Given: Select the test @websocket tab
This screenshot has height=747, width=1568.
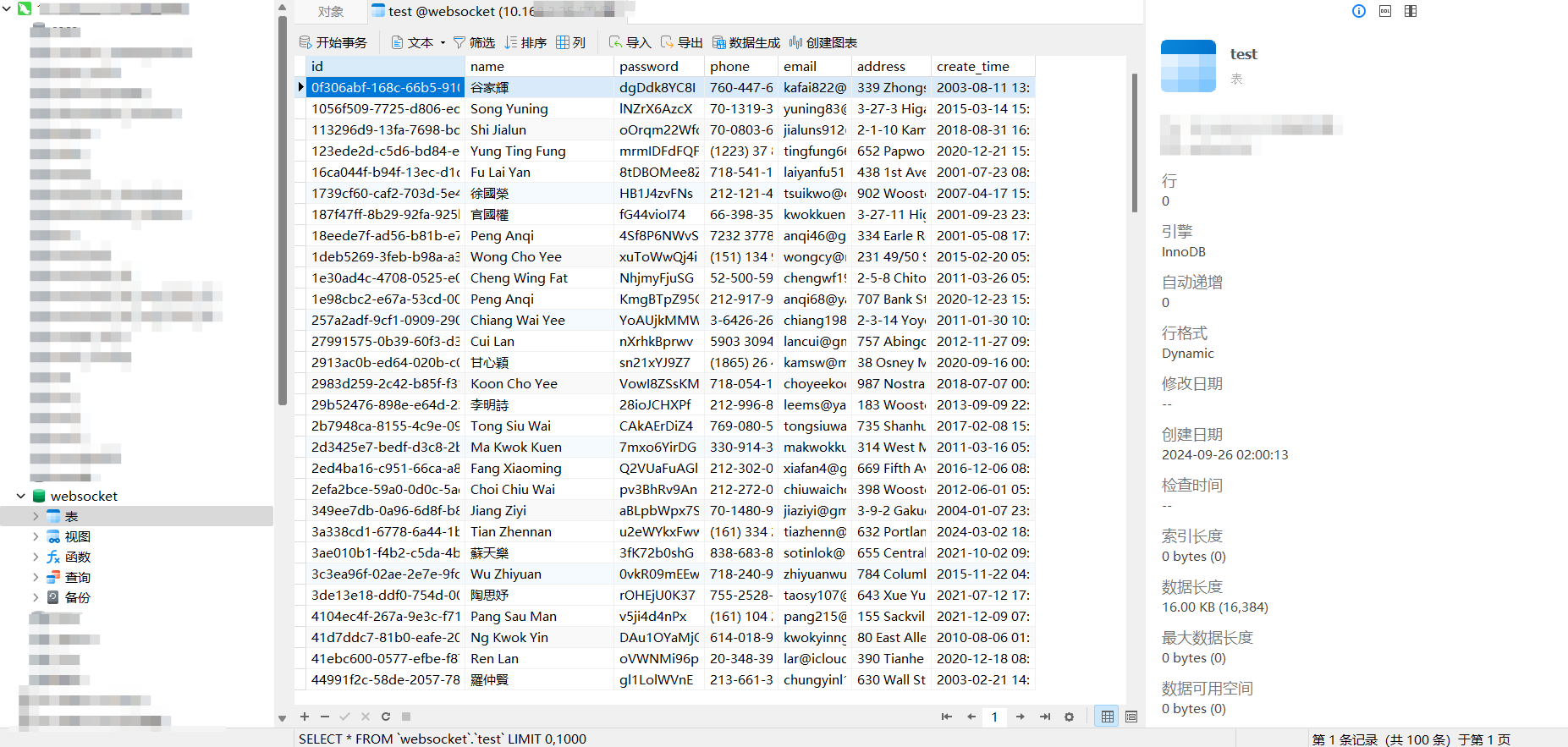Looking at the screenshot, I should pos(502,12).
